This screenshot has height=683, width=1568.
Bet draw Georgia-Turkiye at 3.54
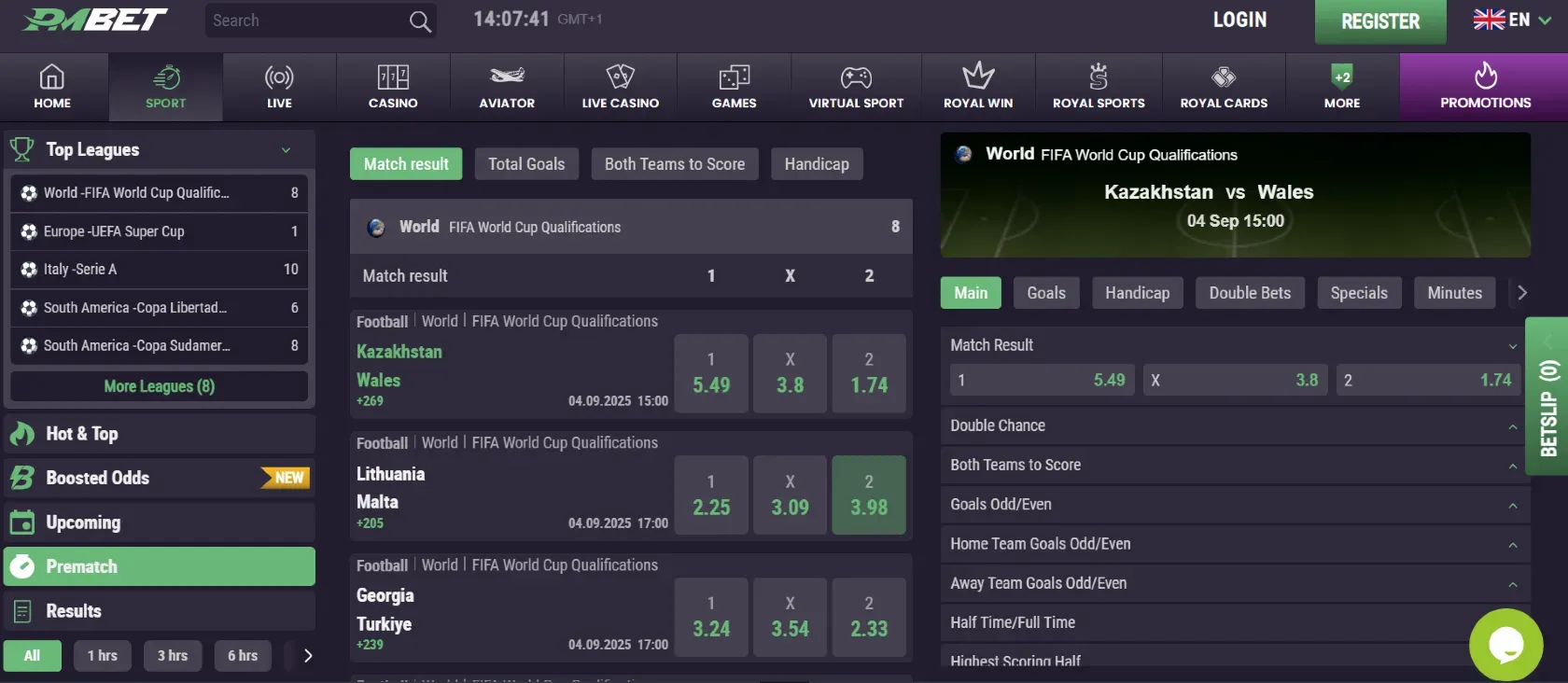point(790,618)
